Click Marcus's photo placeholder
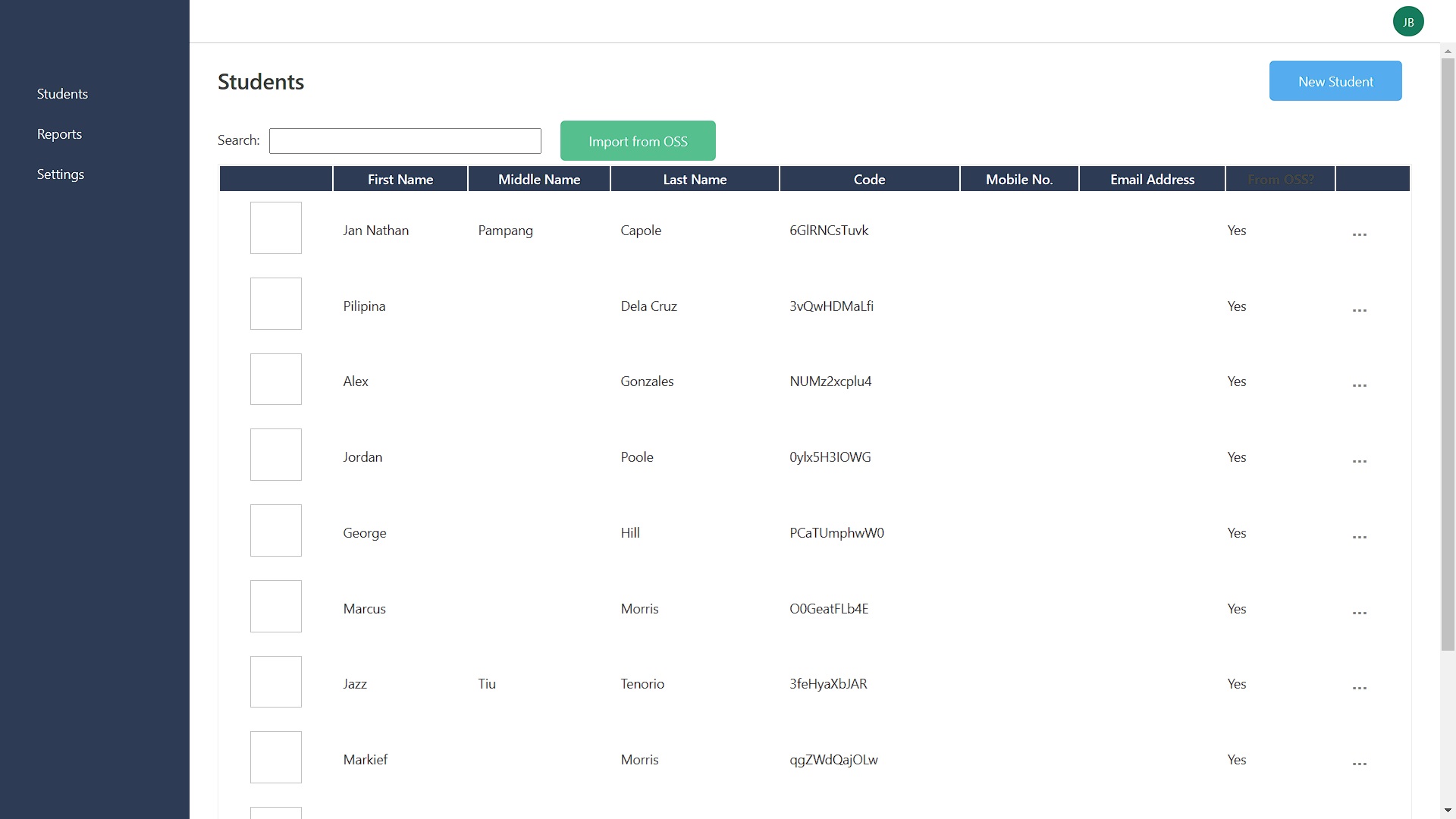 276,606
